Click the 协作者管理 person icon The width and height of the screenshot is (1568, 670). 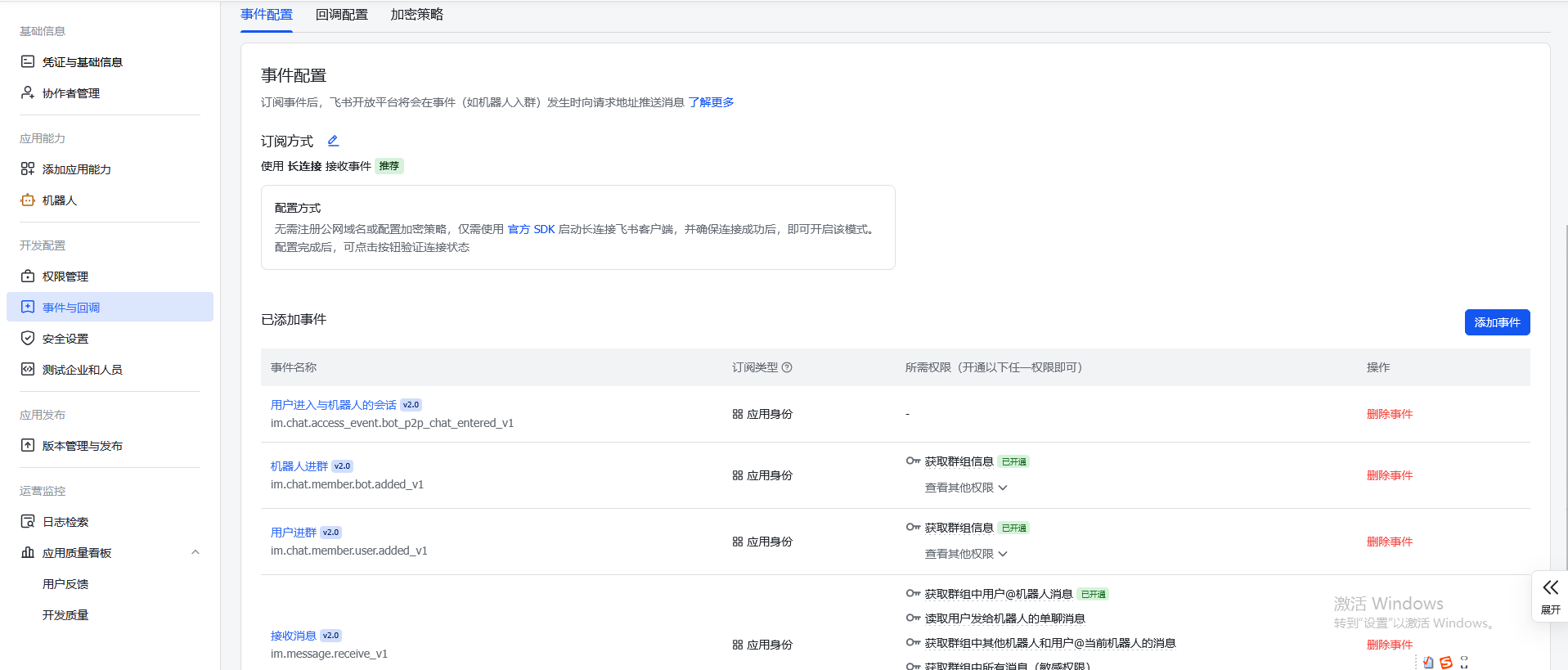pos(28,92)
